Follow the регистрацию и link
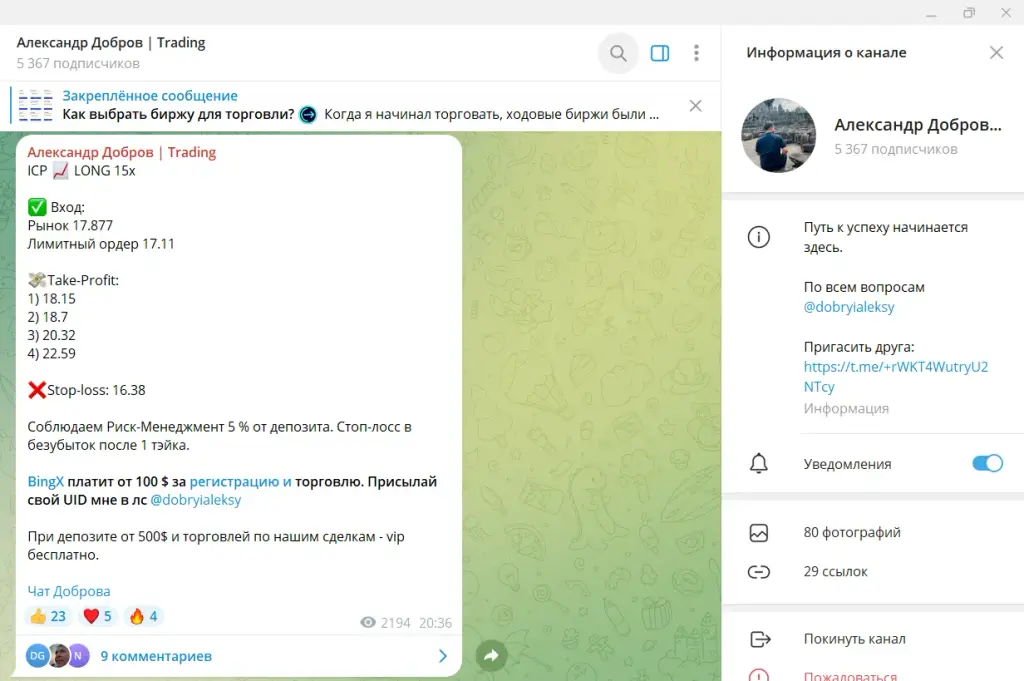 [240, 482]
